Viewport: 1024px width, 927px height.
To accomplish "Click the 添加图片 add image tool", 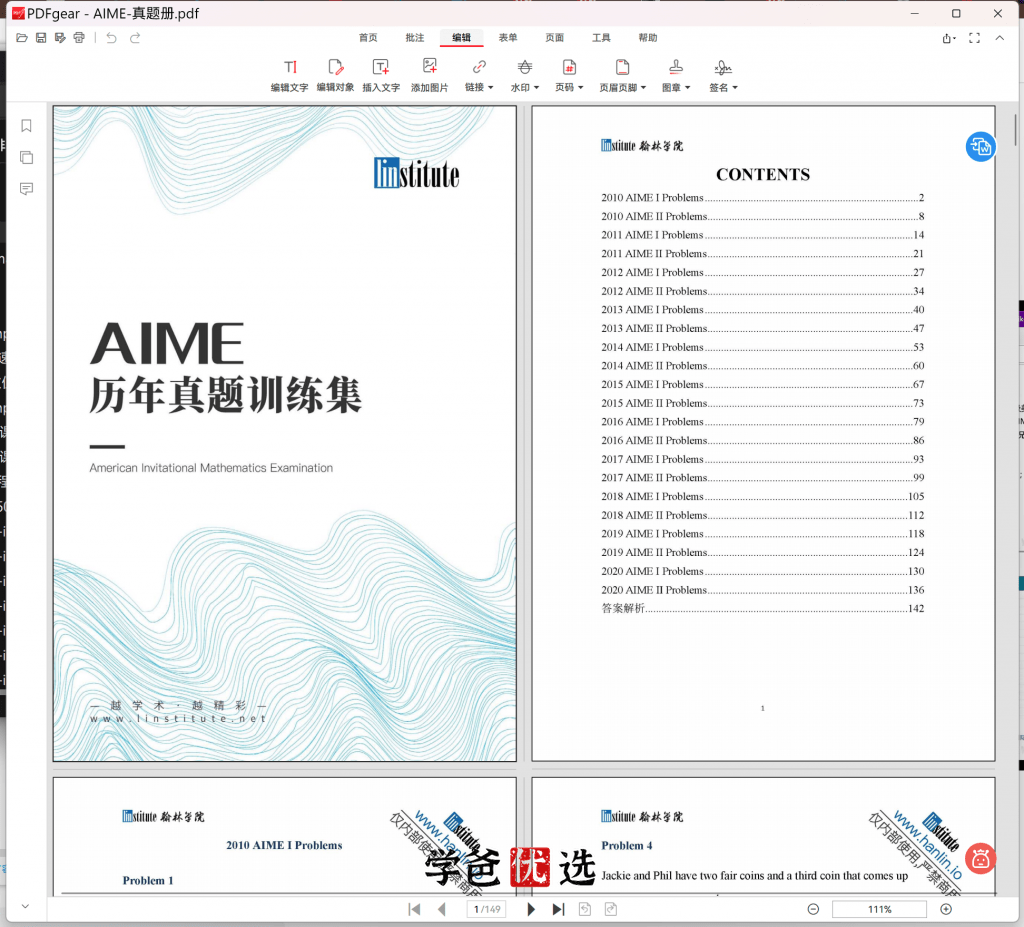I will click(x=430, y=75).
